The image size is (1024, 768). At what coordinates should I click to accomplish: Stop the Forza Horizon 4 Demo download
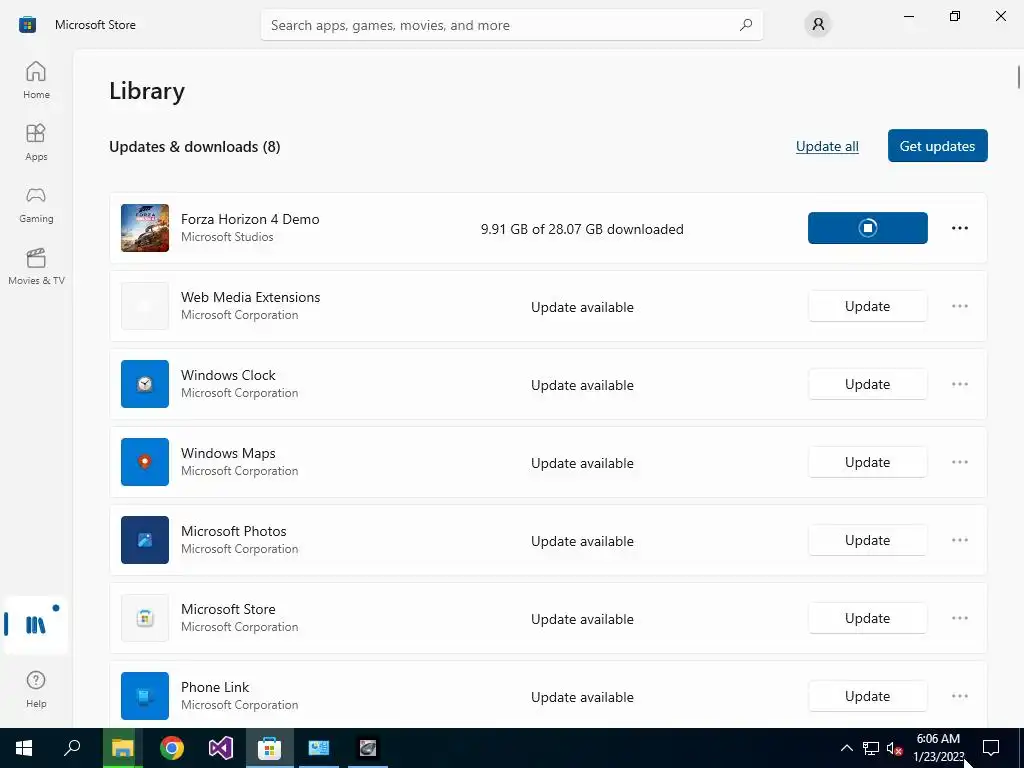[867, 228]
